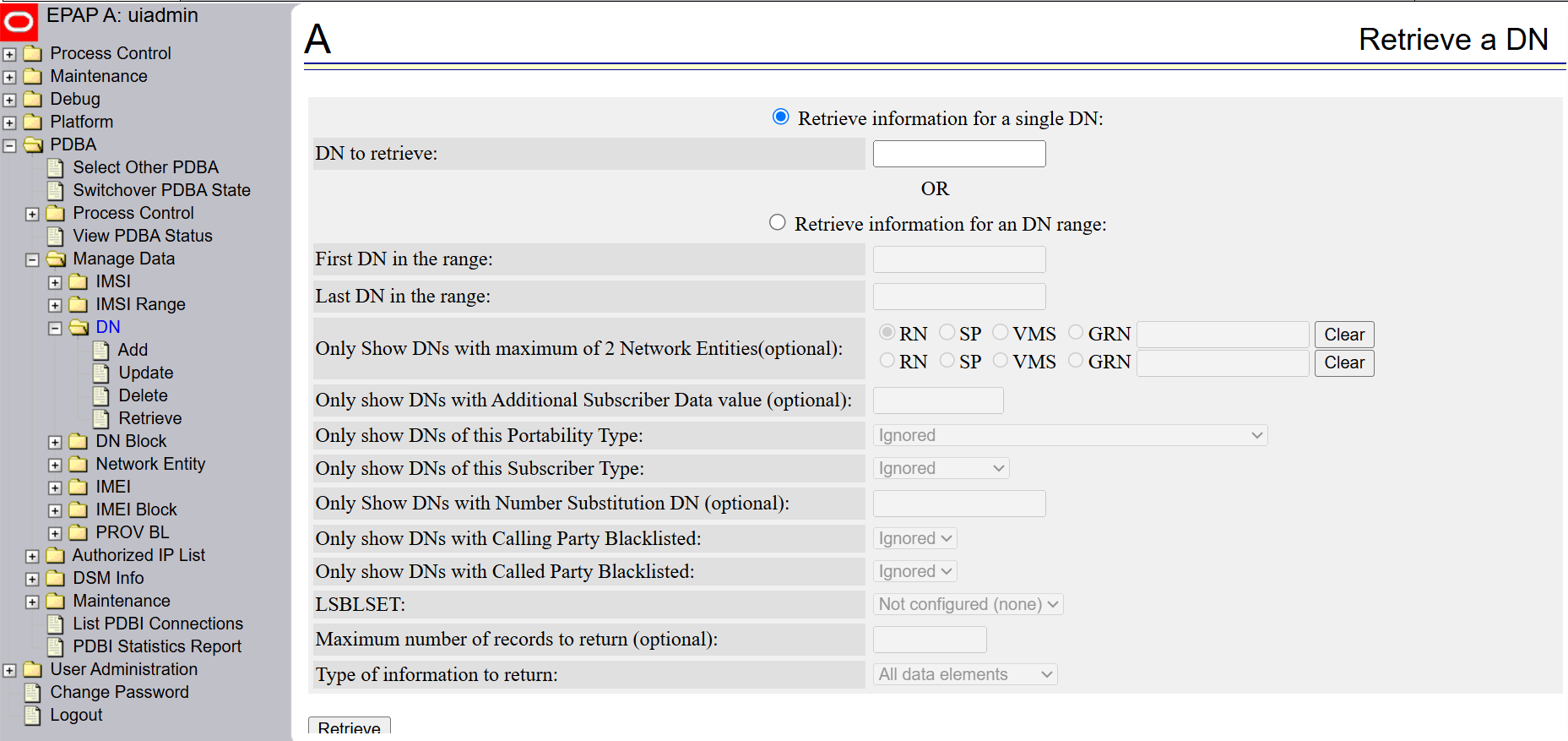Click the Switchover PDBA State page icon
Image resolution: width=1568 pixels, height=741 pixels.
[x=56, y=190]
